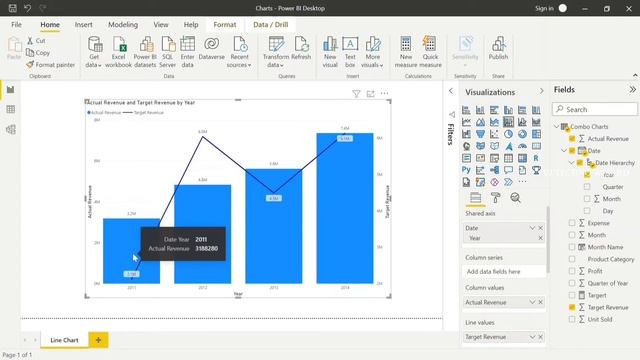Viewport: 640px width, 360px height.
Task: Open the Fields well tab icon
Action: coord(476,198)
